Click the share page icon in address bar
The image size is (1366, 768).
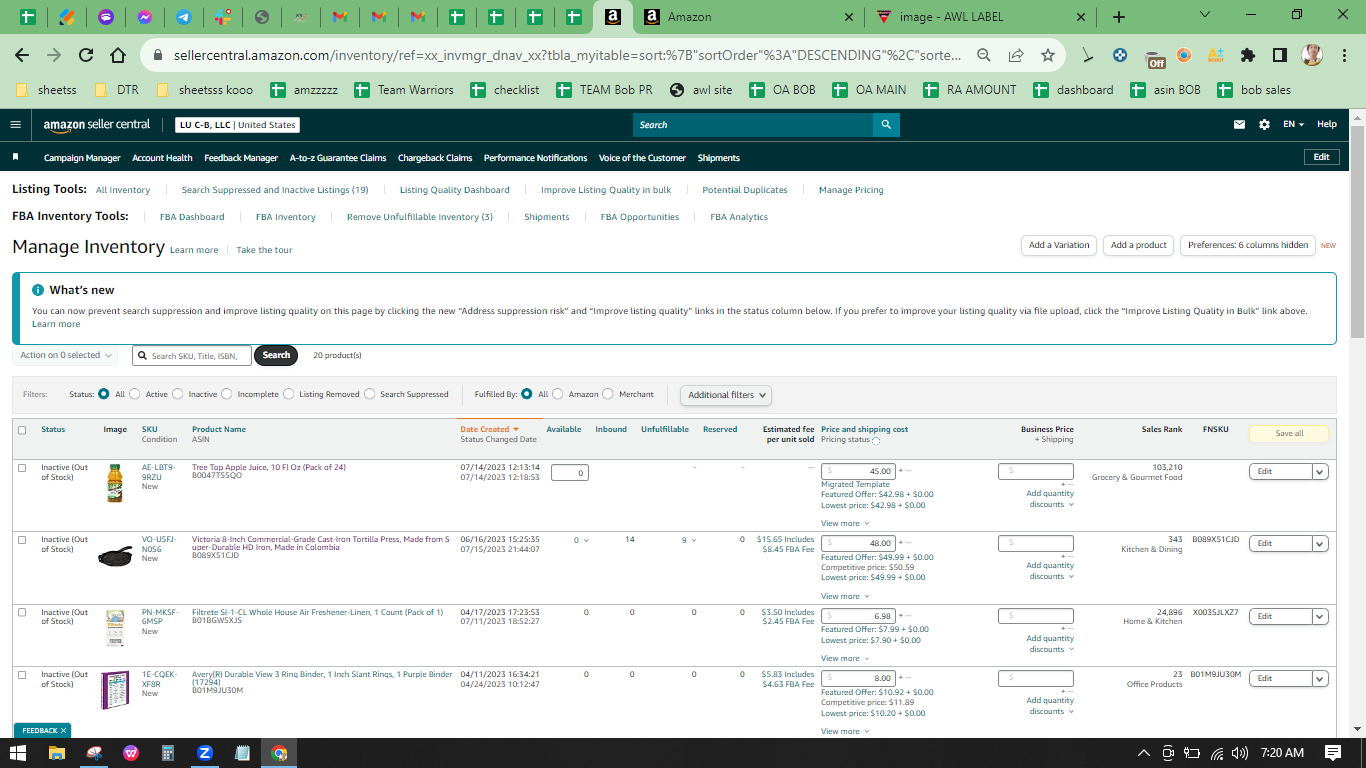[x=1016, y=55]
